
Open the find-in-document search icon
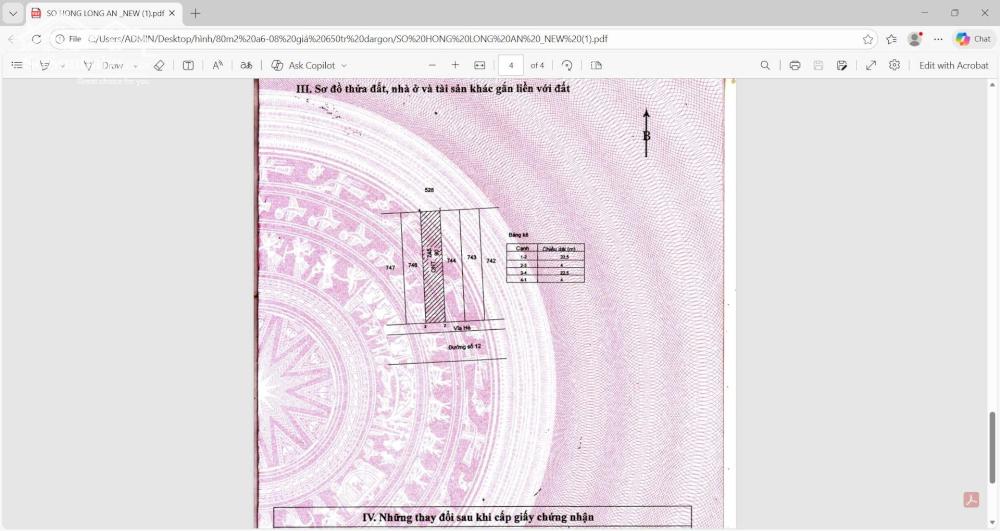coord(765,65)
